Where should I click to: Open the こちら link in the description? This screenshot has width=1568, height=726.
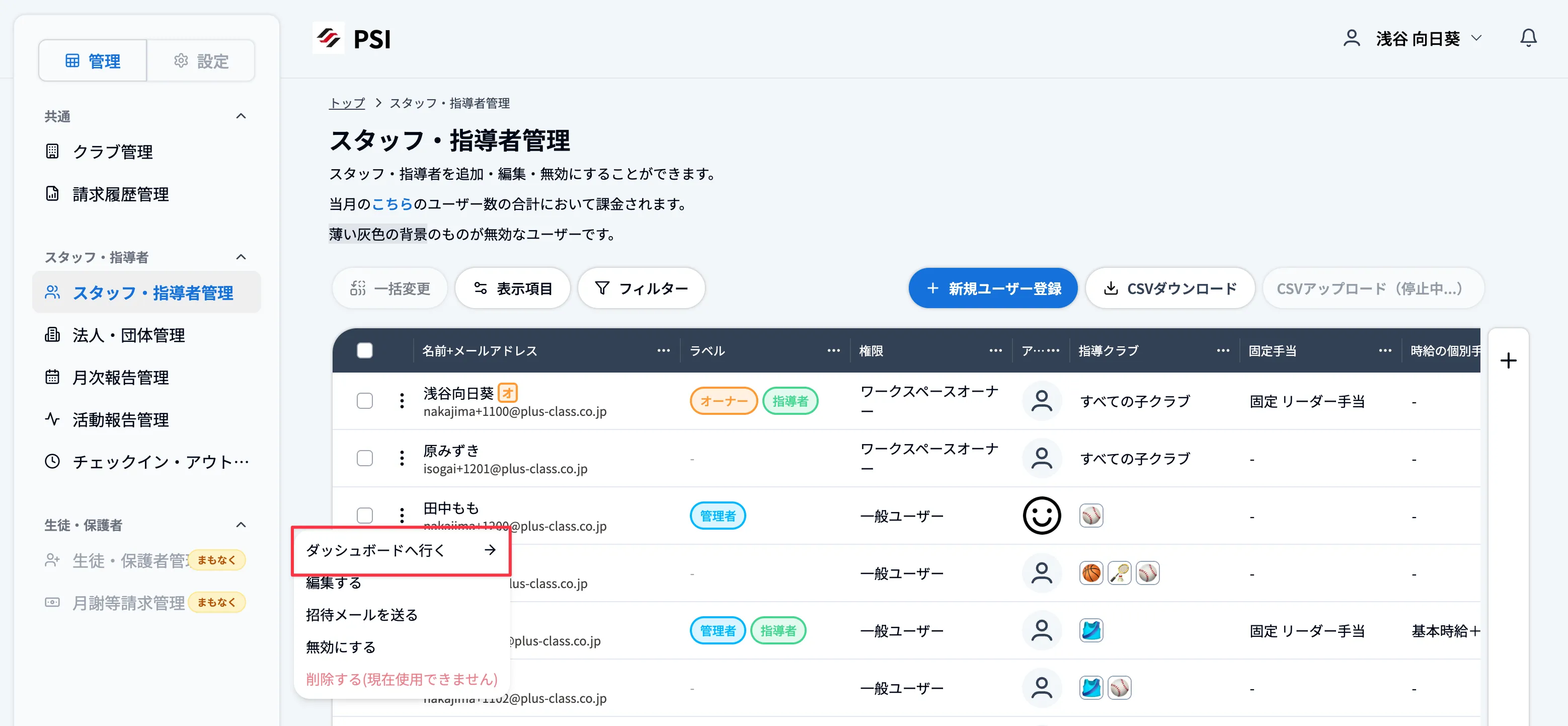click(x=393, y=204)
